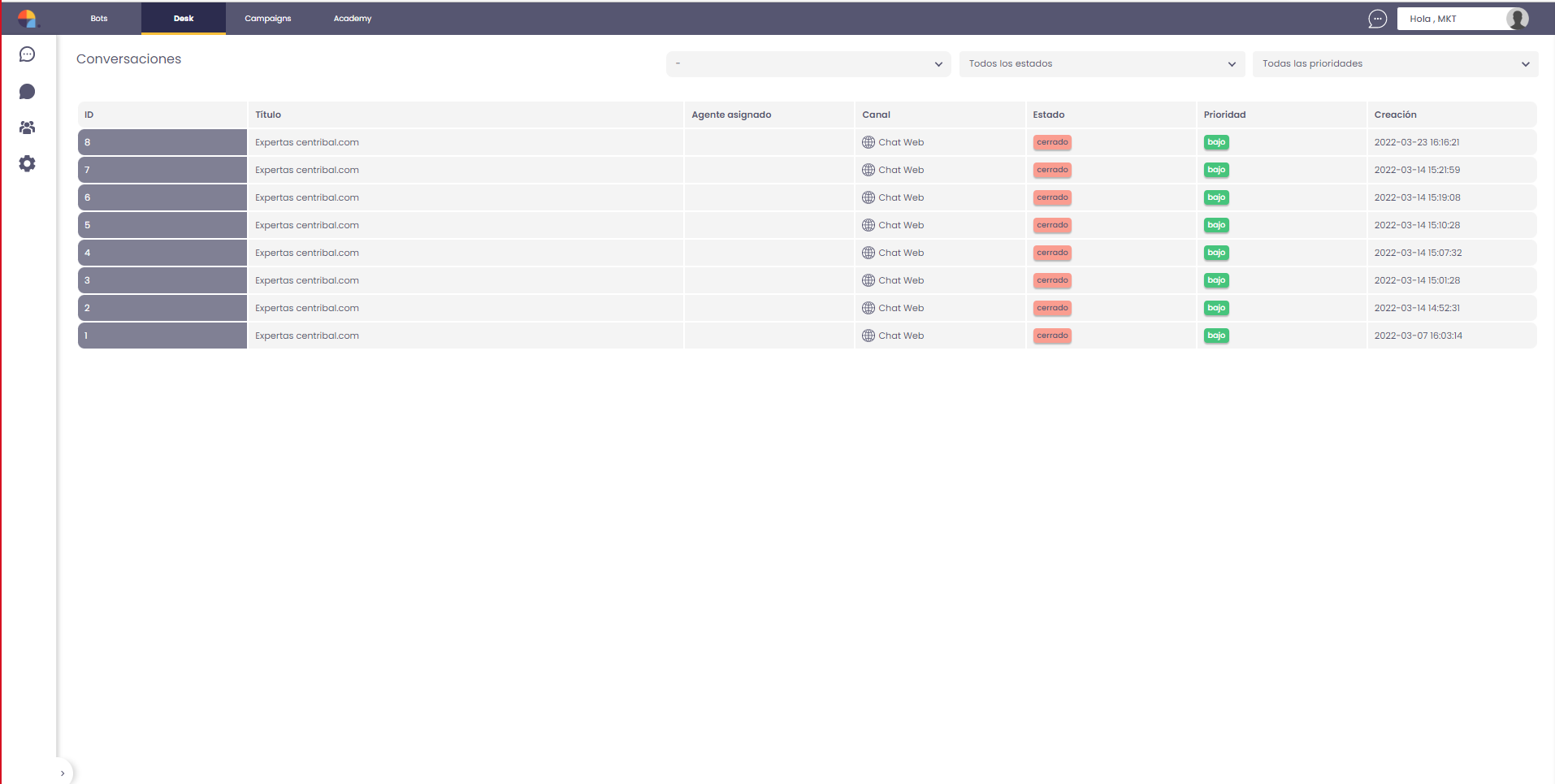The height and width of the screenshot is (784, 1555).
Task: Click the cerrado status badge of conversation 7
Action: click(1052, 170)
